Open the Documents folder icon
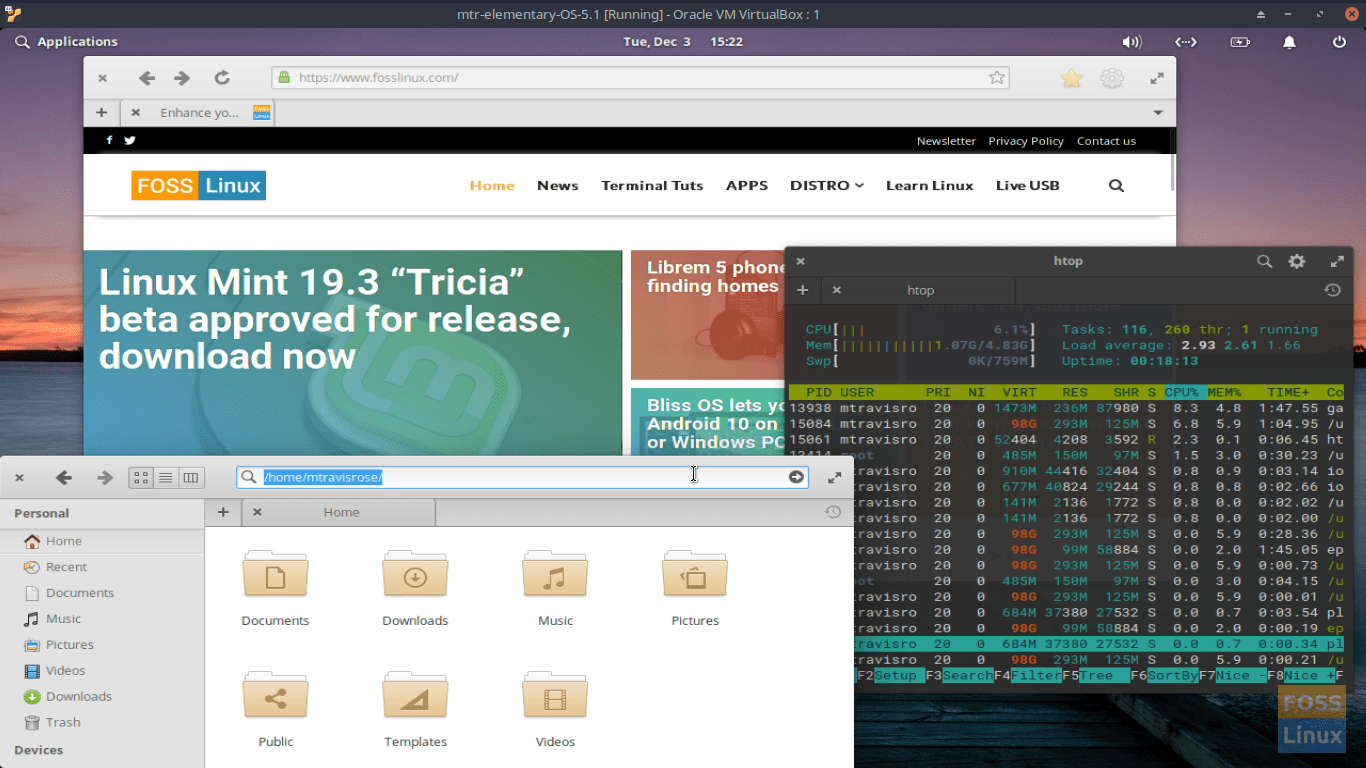The width and height of the screenshot is (1366, 768). pyautogui.click(x=275, y=575)
